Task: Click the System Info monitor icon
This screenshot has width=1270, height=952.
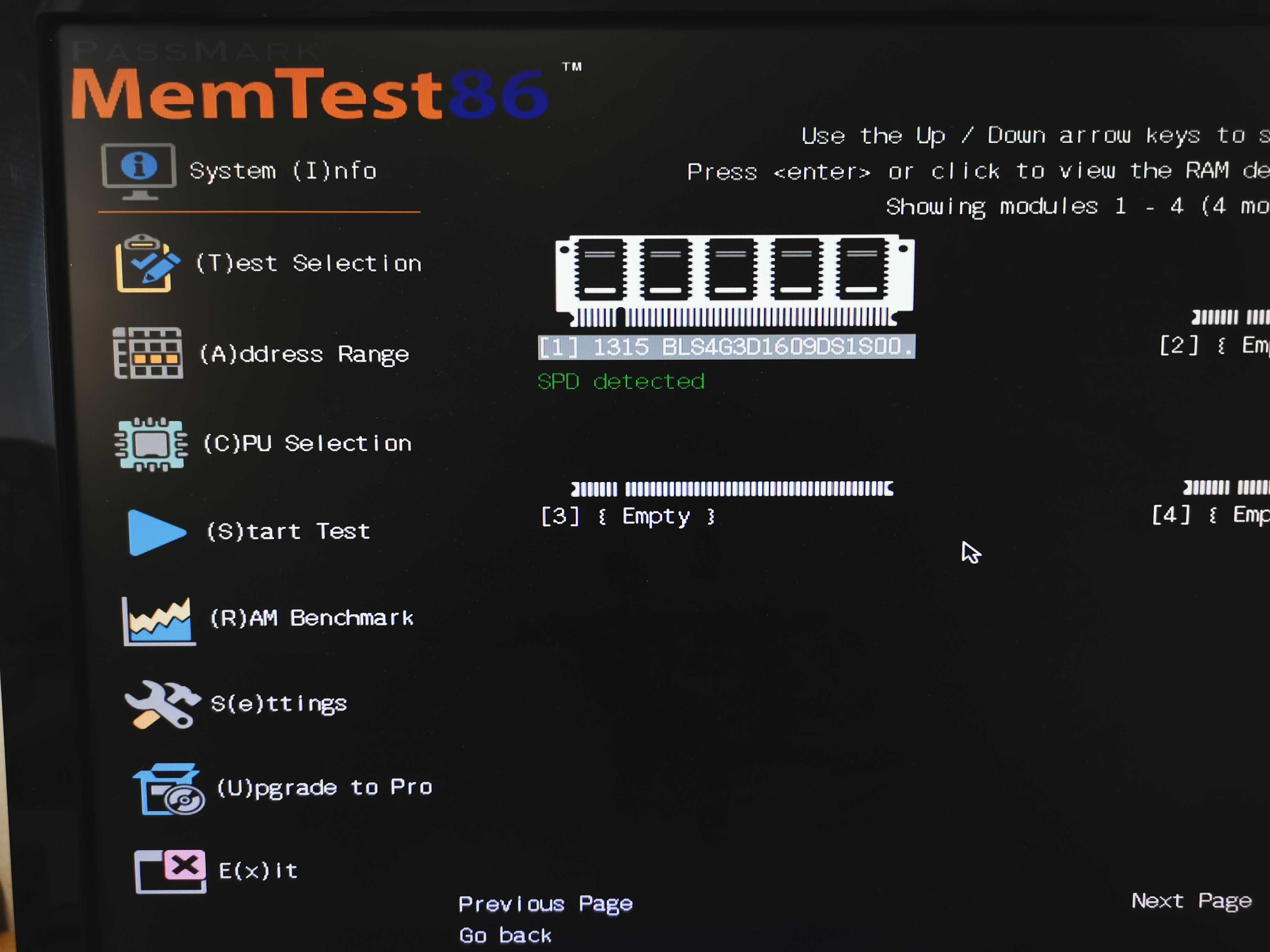Action: [x=138, y=172]
